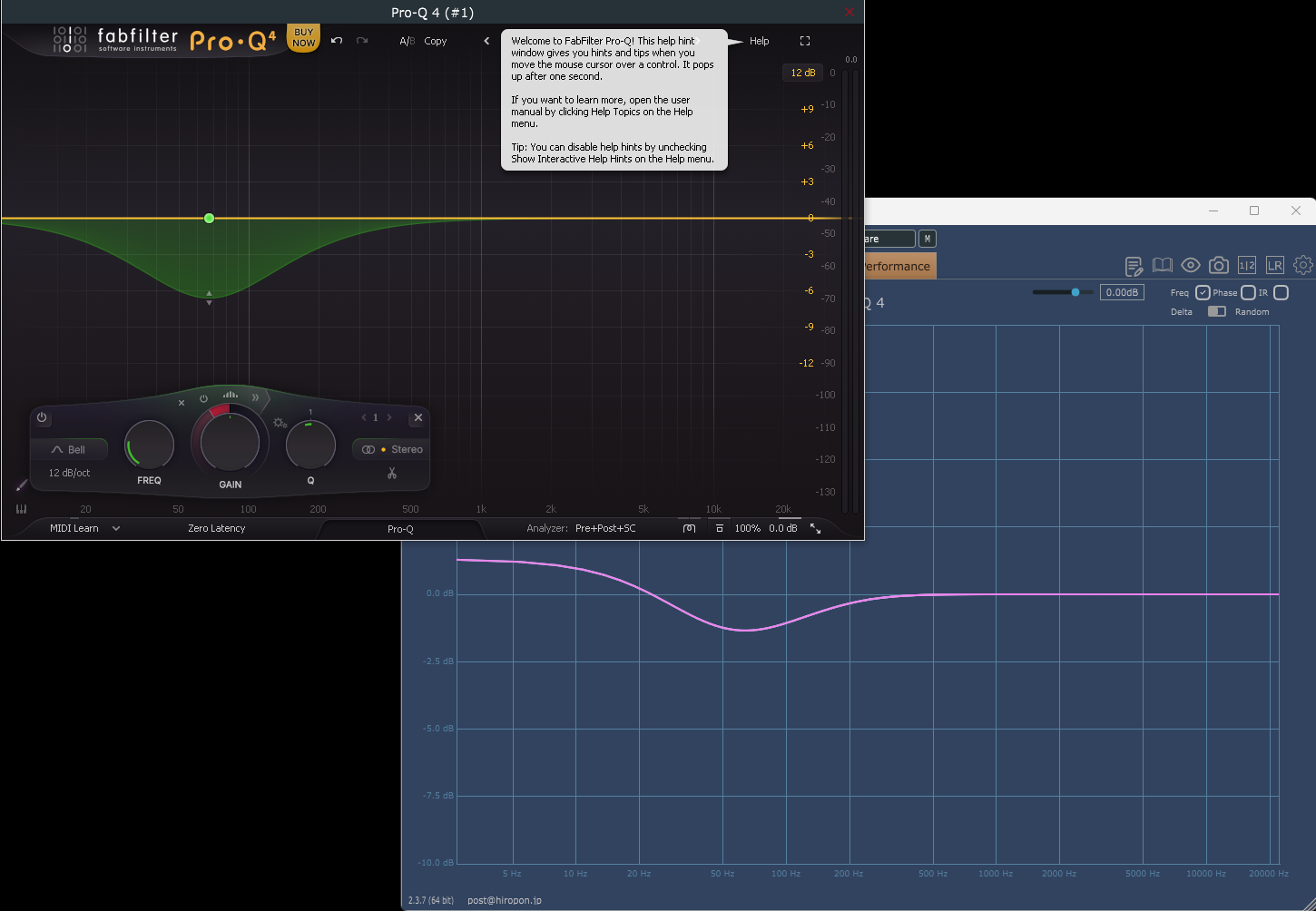Open gain-Q interaction gear settings
The image size is (1316, 911).
pos(280,424)
